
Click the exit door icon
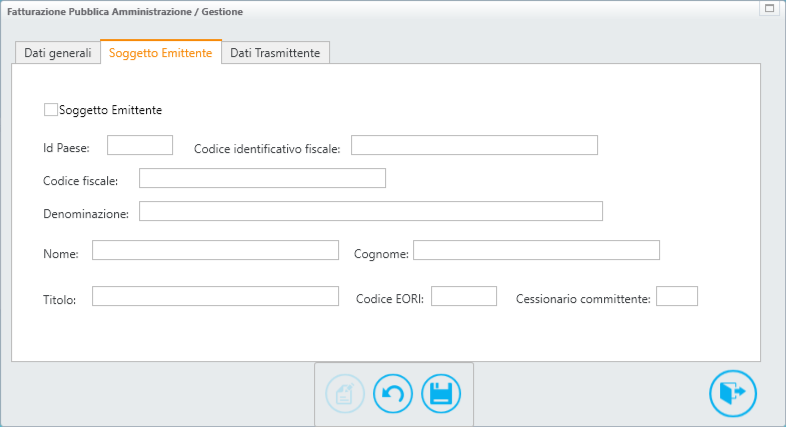[732, 393]
